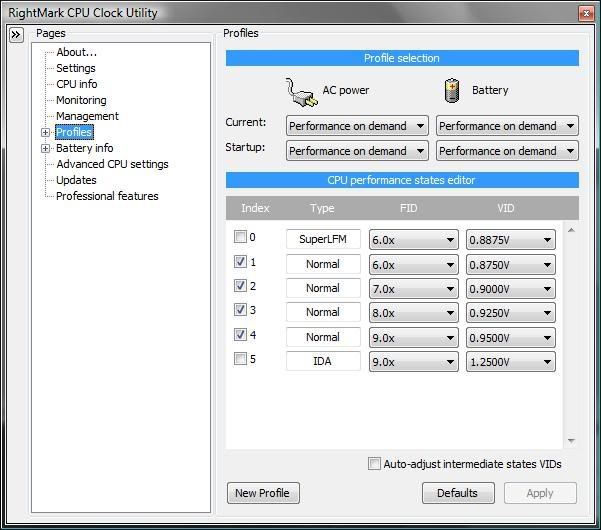Uncheck performance state index 3

pos(240,310)
